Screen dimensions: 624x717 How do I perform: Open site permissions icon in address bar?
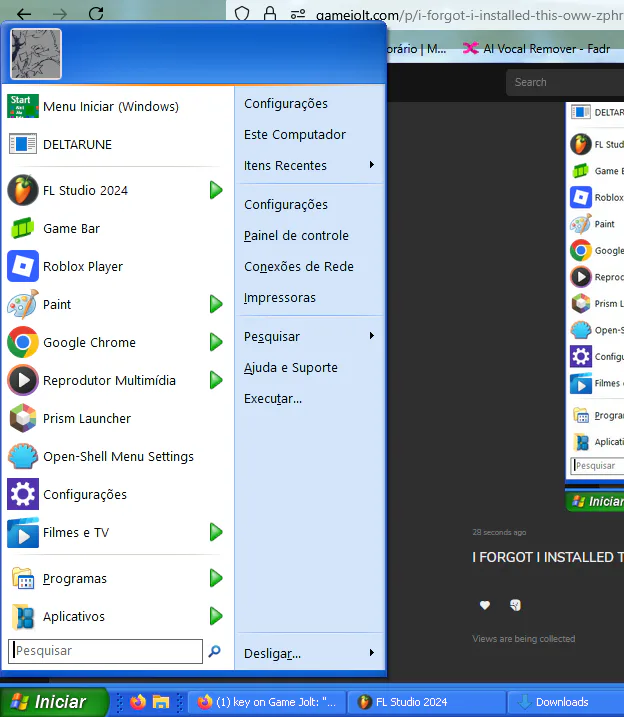point(298,15)
